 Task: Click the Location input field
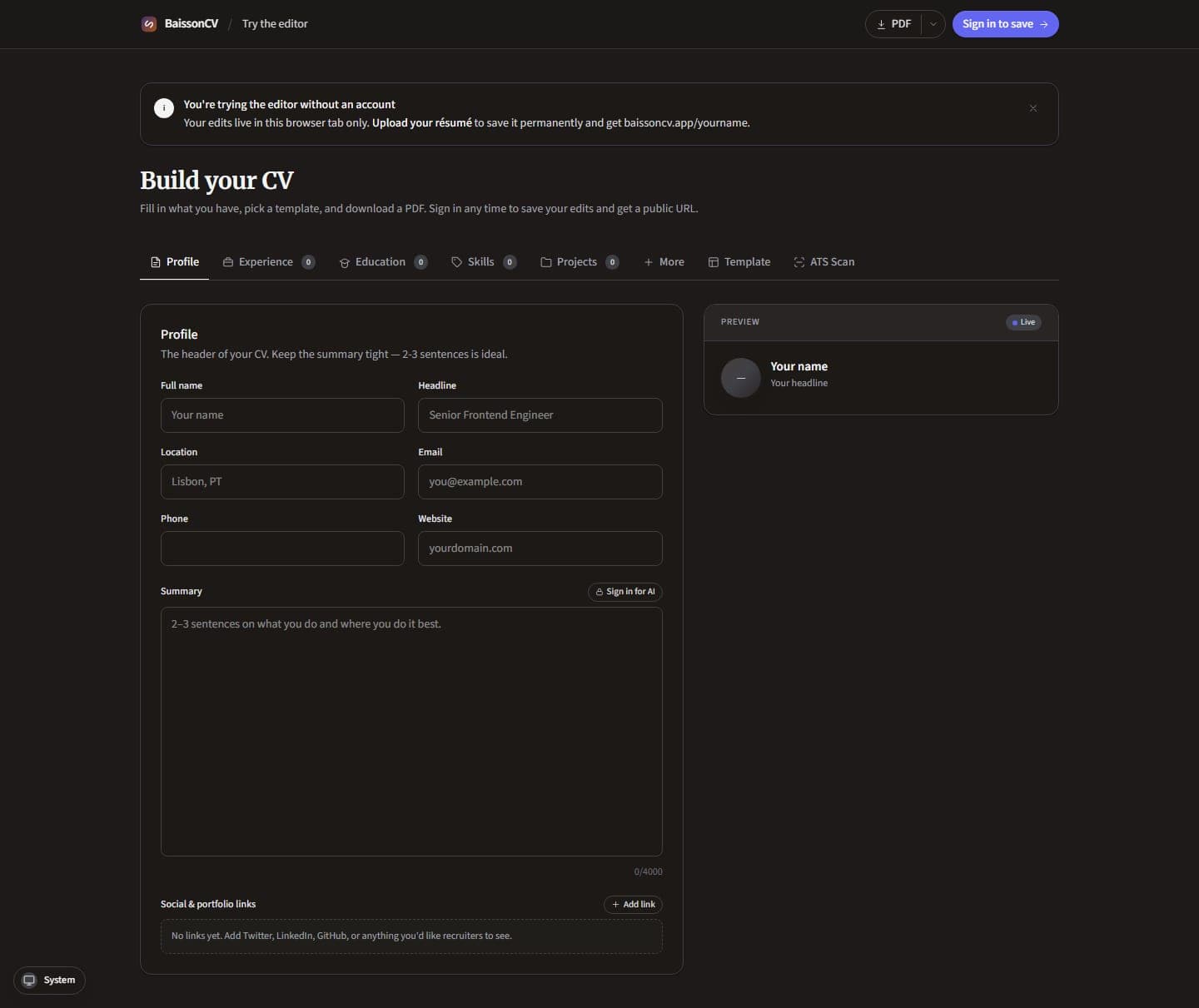(282, 482)
